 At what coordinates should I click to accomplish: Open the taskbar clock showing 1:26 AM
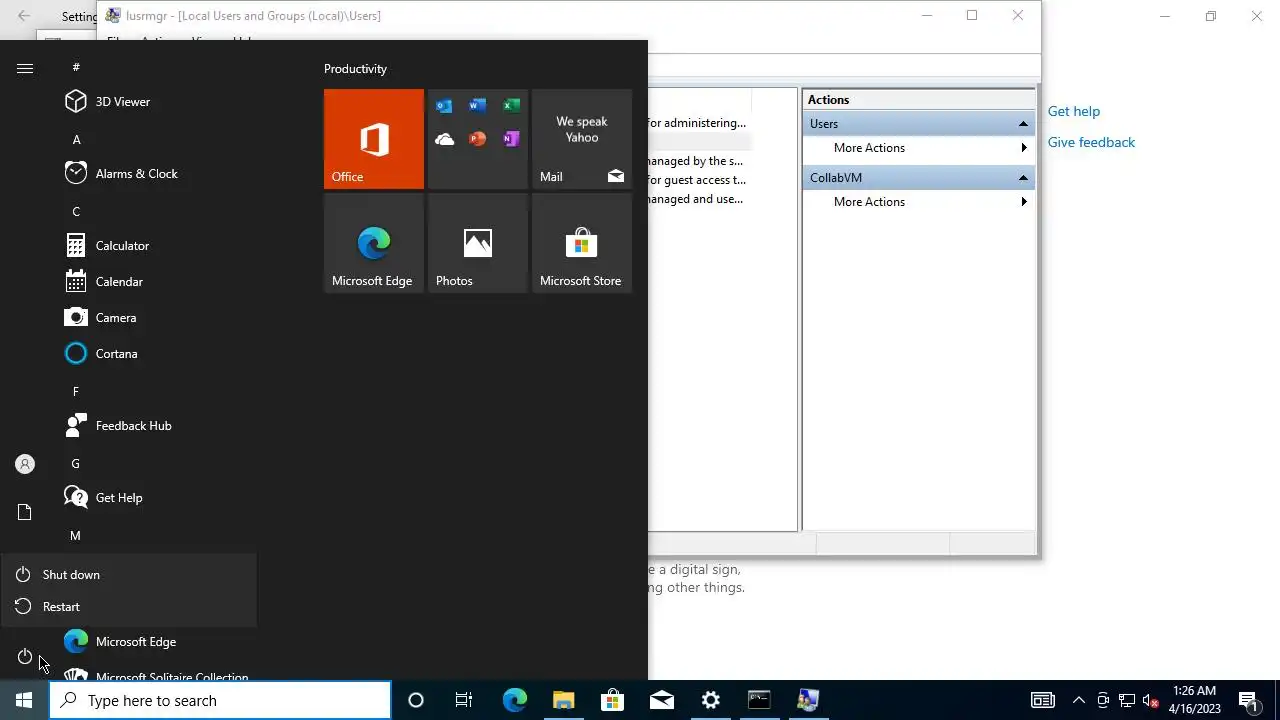click(x=1195, y=700)
